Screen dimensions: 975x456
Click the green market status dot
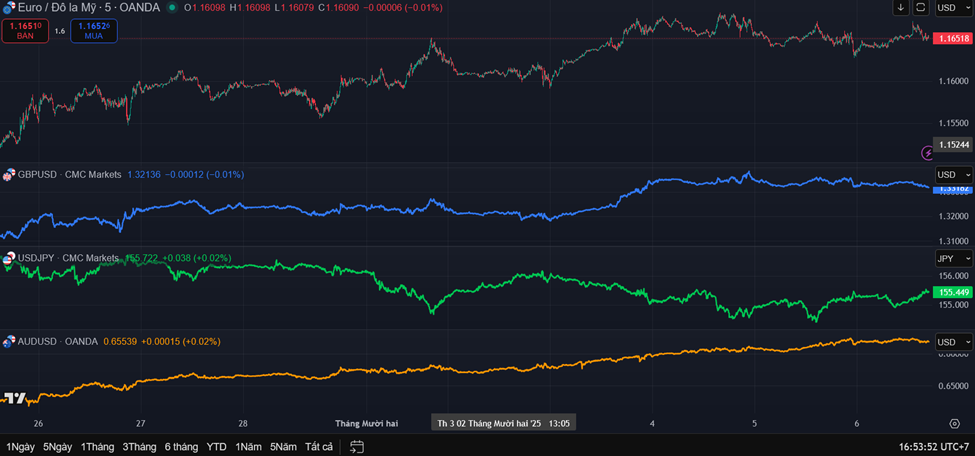tap(173, 7)
